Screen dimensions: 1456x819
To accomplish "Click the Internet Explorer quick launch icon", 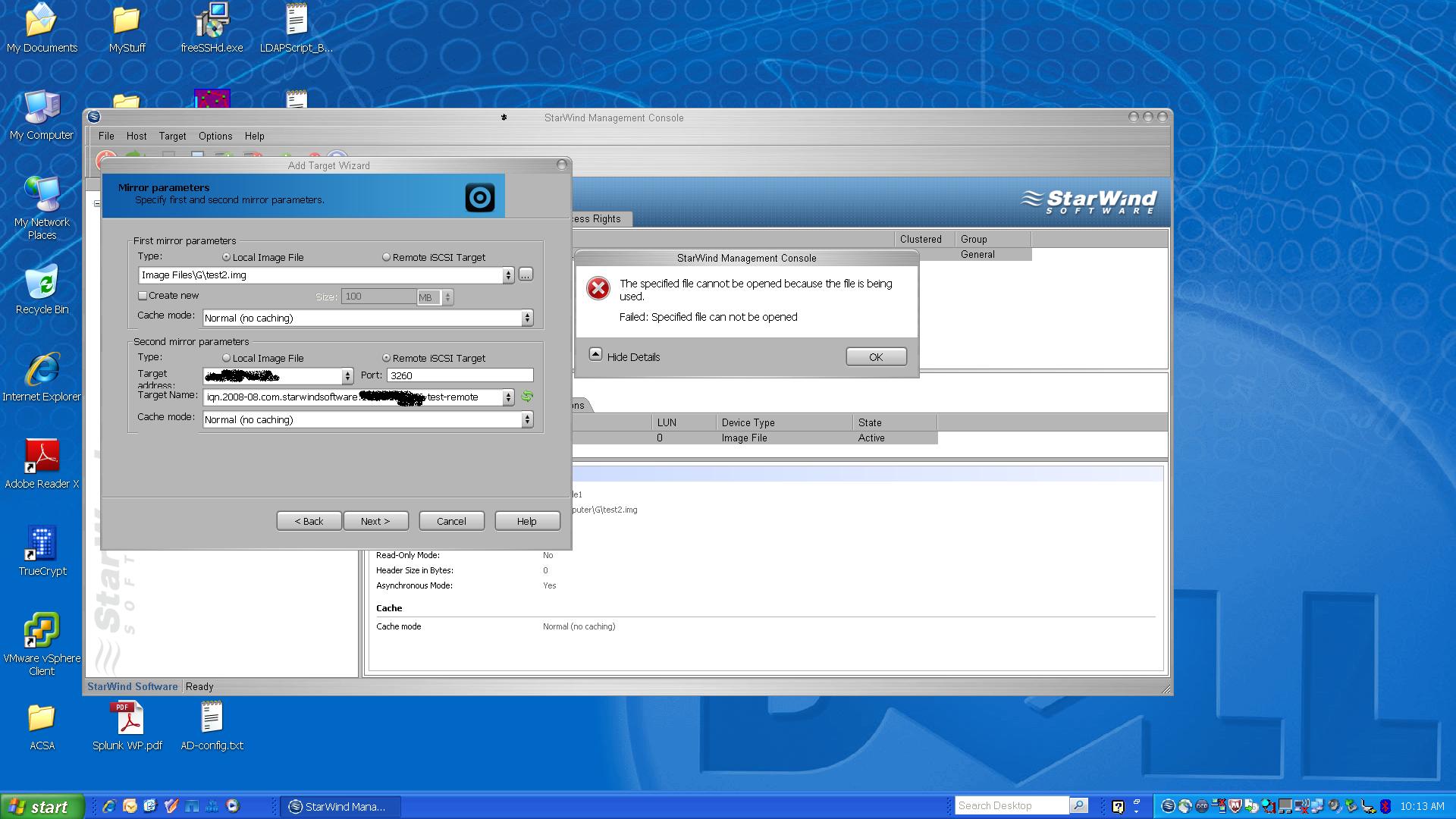I will tap(109, 806).
